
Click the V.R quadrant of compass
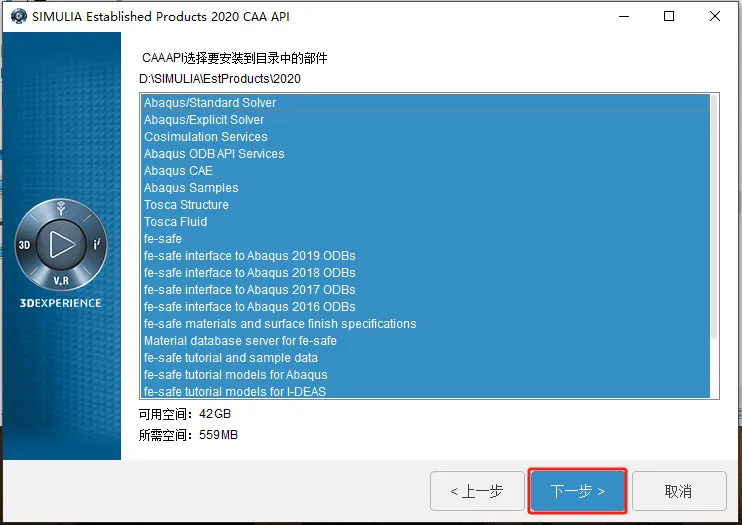(x=61, y=281)
